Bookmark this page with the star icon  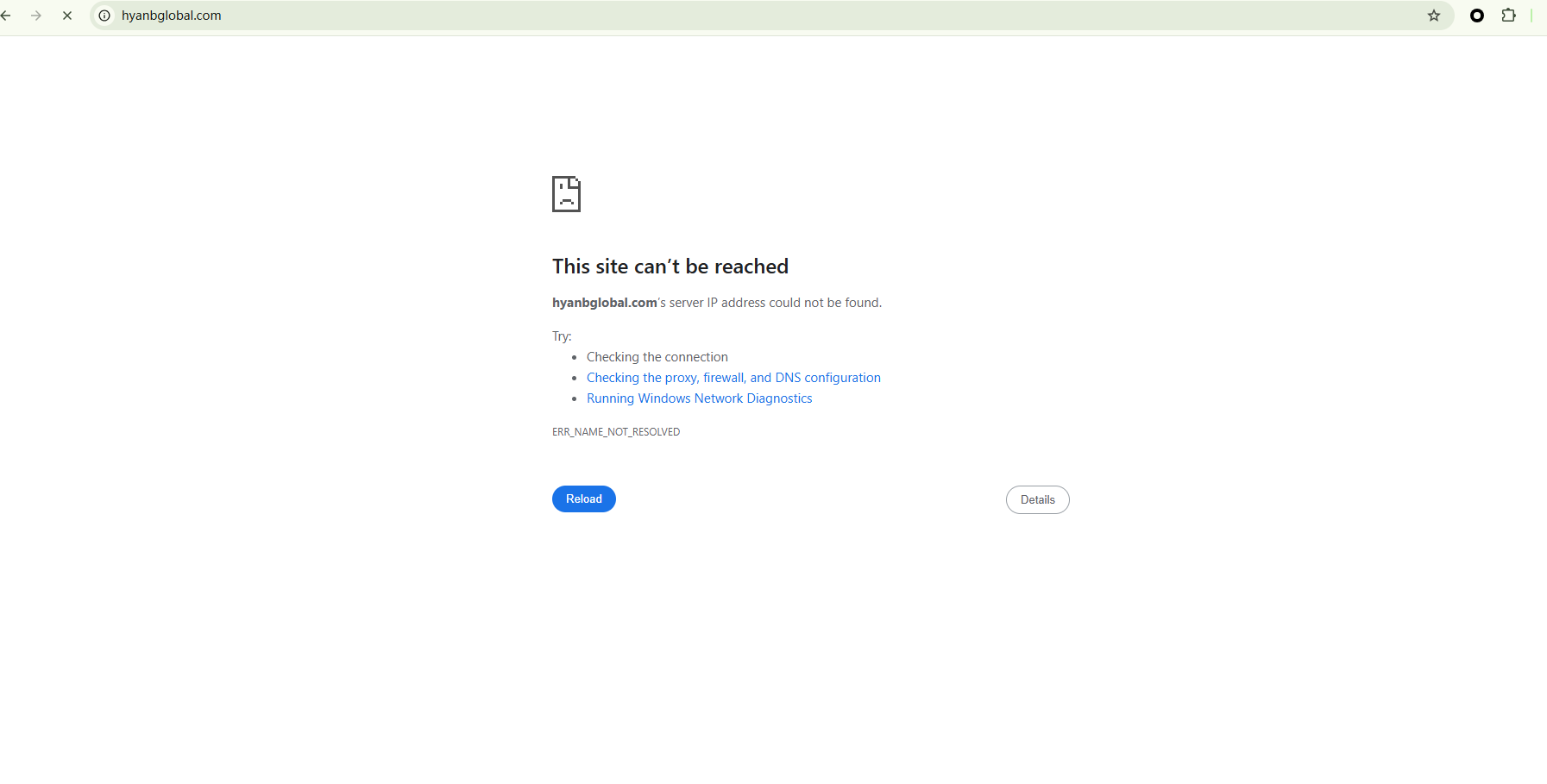1434,16
